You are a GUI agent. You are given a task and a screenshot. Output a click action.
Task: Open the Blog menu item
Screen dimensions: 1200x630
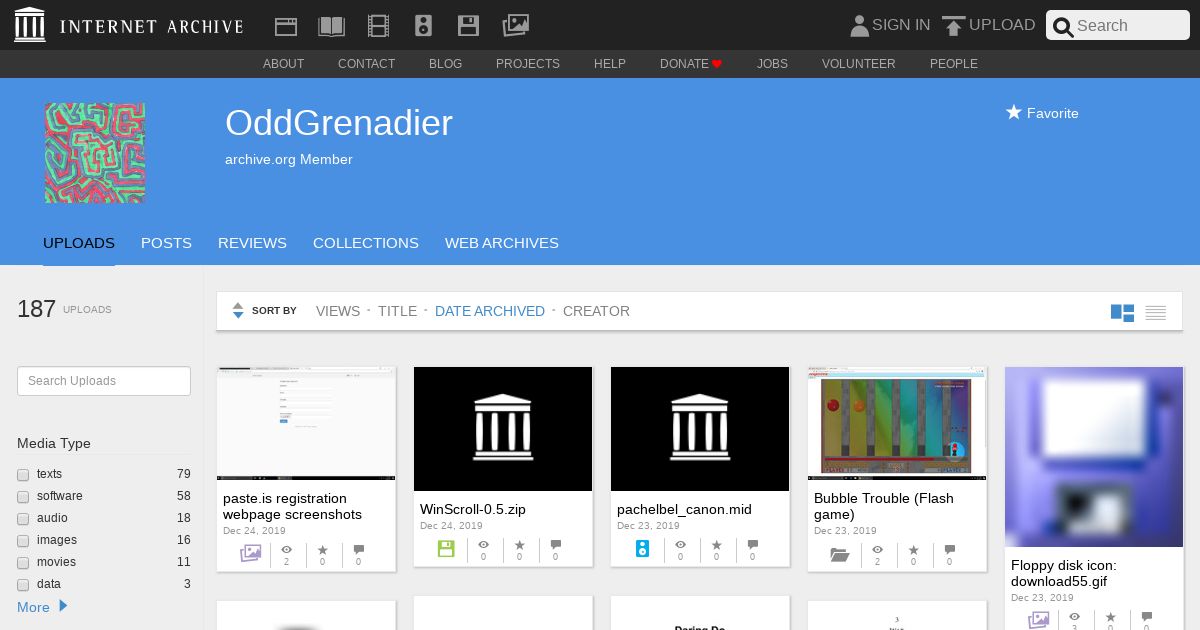(x=445, y=64)
